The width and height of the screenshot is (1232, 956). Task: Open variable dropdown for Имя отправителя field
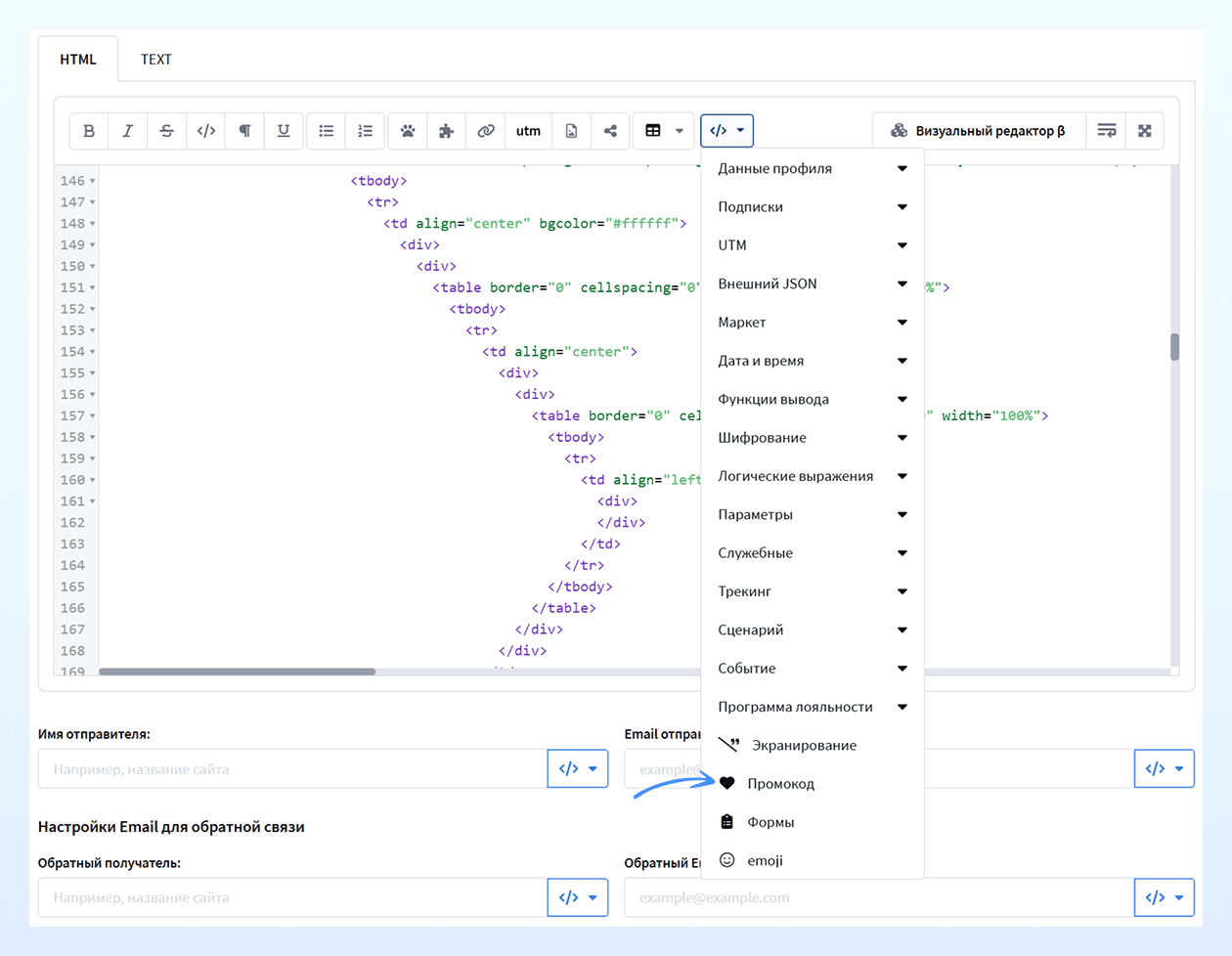coord(578,769)
